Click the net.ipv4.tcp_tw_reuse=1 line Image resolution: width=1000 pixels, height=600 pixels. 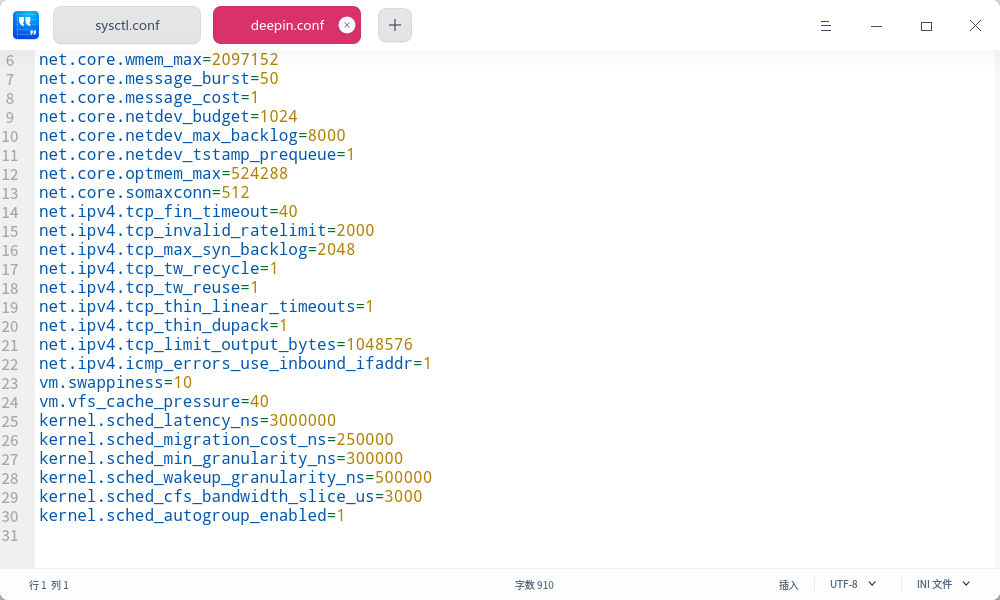150,287
